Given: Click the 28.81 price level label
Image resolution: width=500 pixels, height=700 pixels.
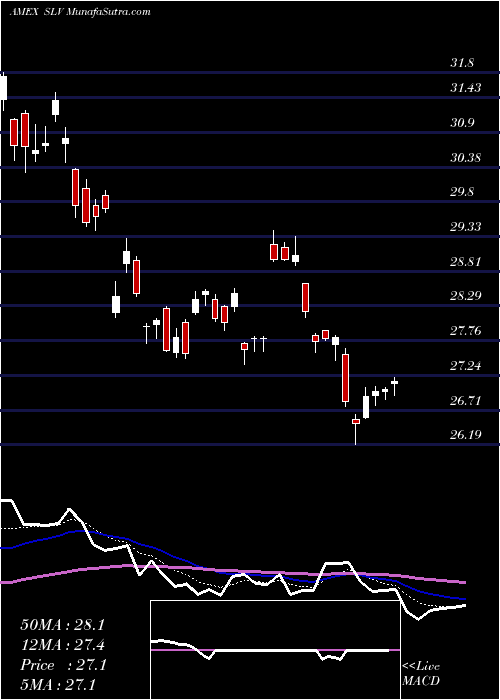Looking at the screenshot, I should tap(466, 261).
